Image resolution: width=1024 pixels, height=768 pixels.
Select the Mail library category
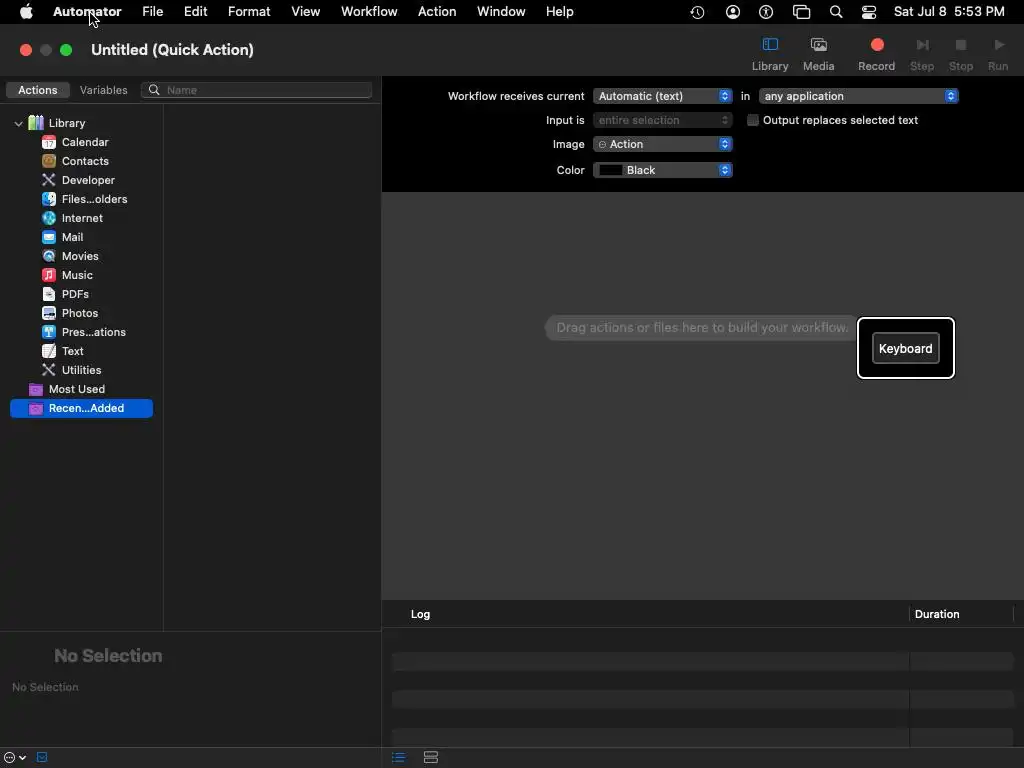(x=62, y=236)
